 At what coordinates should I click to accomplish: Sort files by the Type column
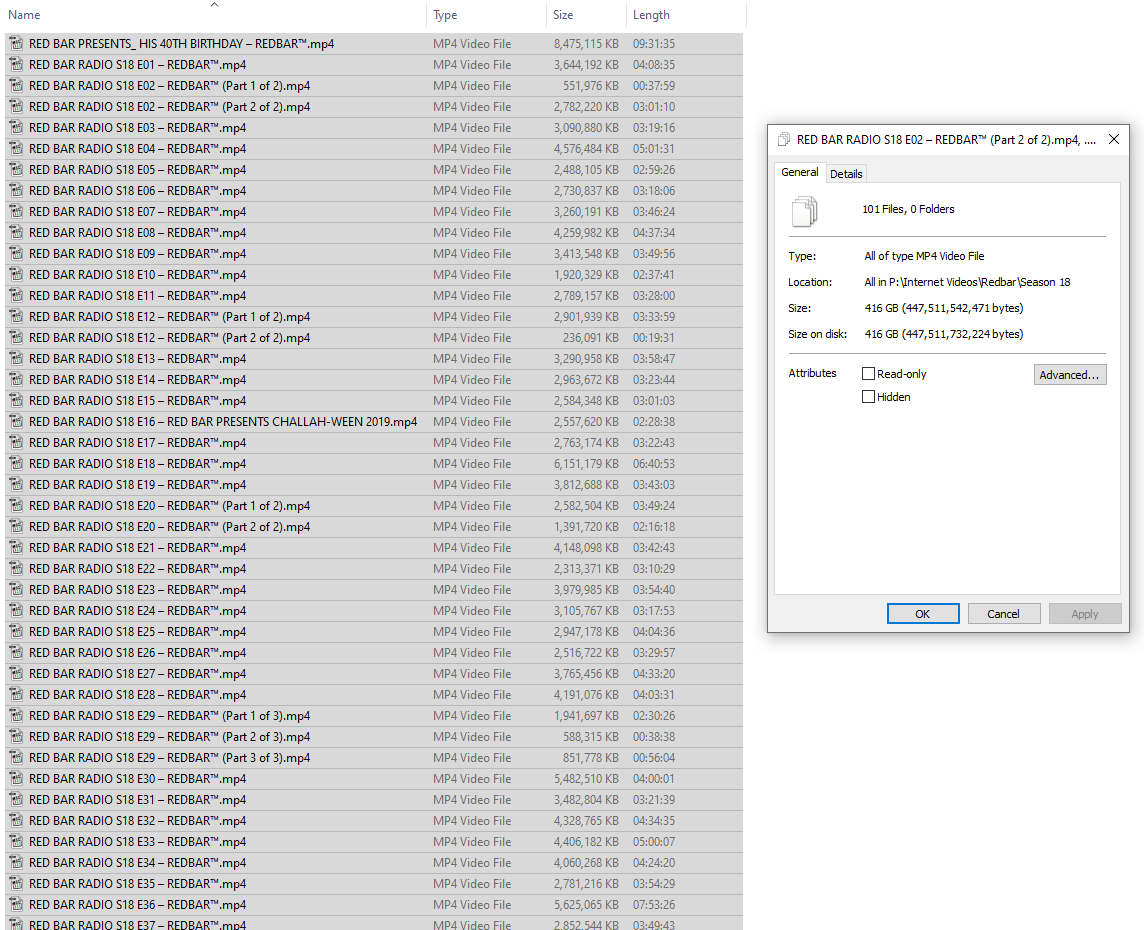pyautogui.click(x=487, y=15)
